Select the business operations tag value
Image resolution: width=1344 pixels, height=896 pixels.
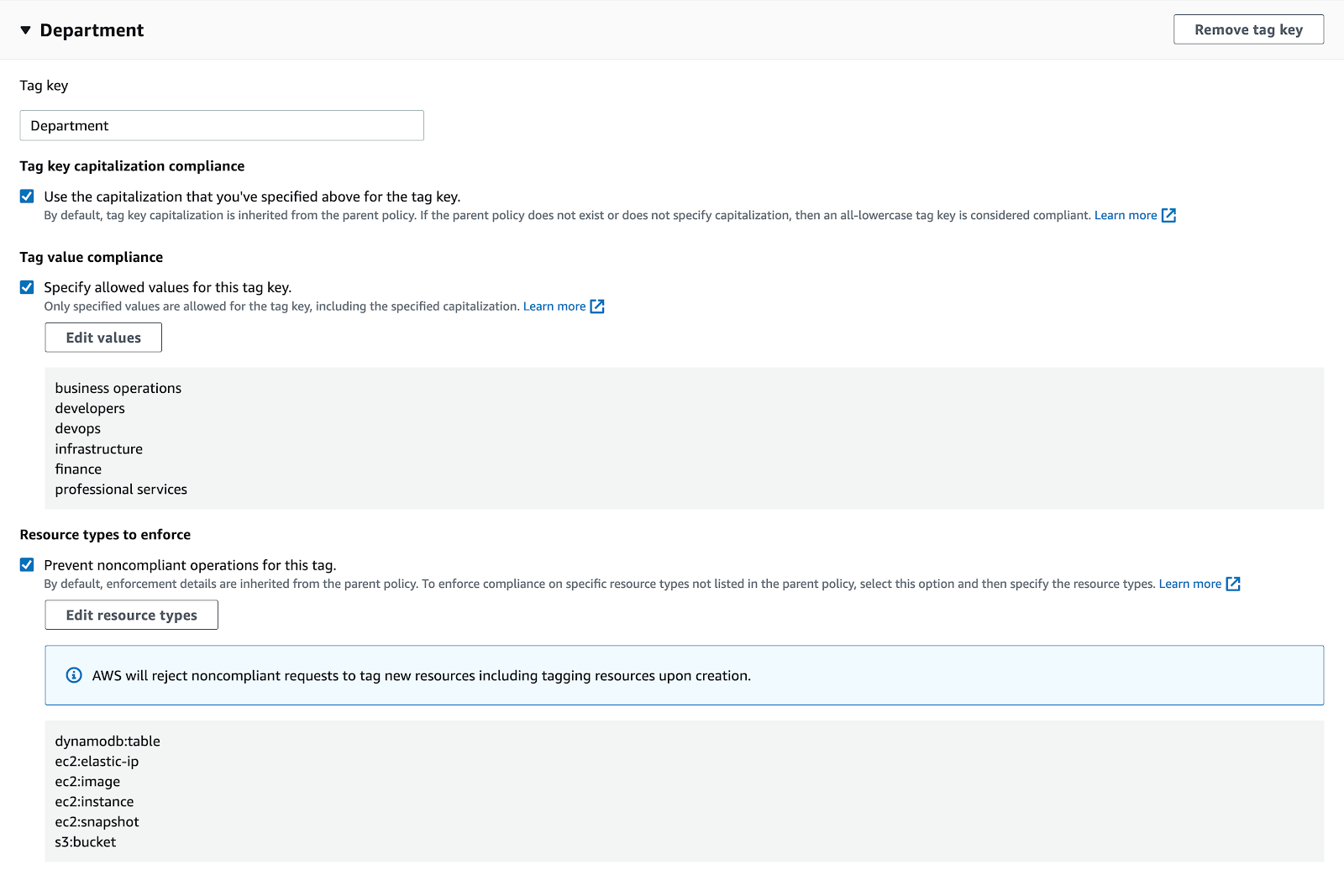tap(118, 388)
